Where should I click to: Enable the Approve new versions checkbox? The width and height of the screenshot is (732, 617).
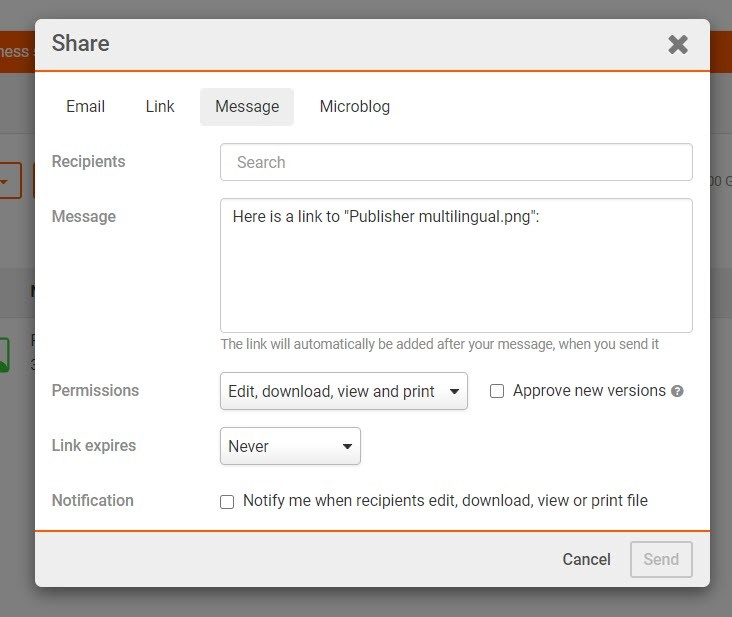click(497, 392)
